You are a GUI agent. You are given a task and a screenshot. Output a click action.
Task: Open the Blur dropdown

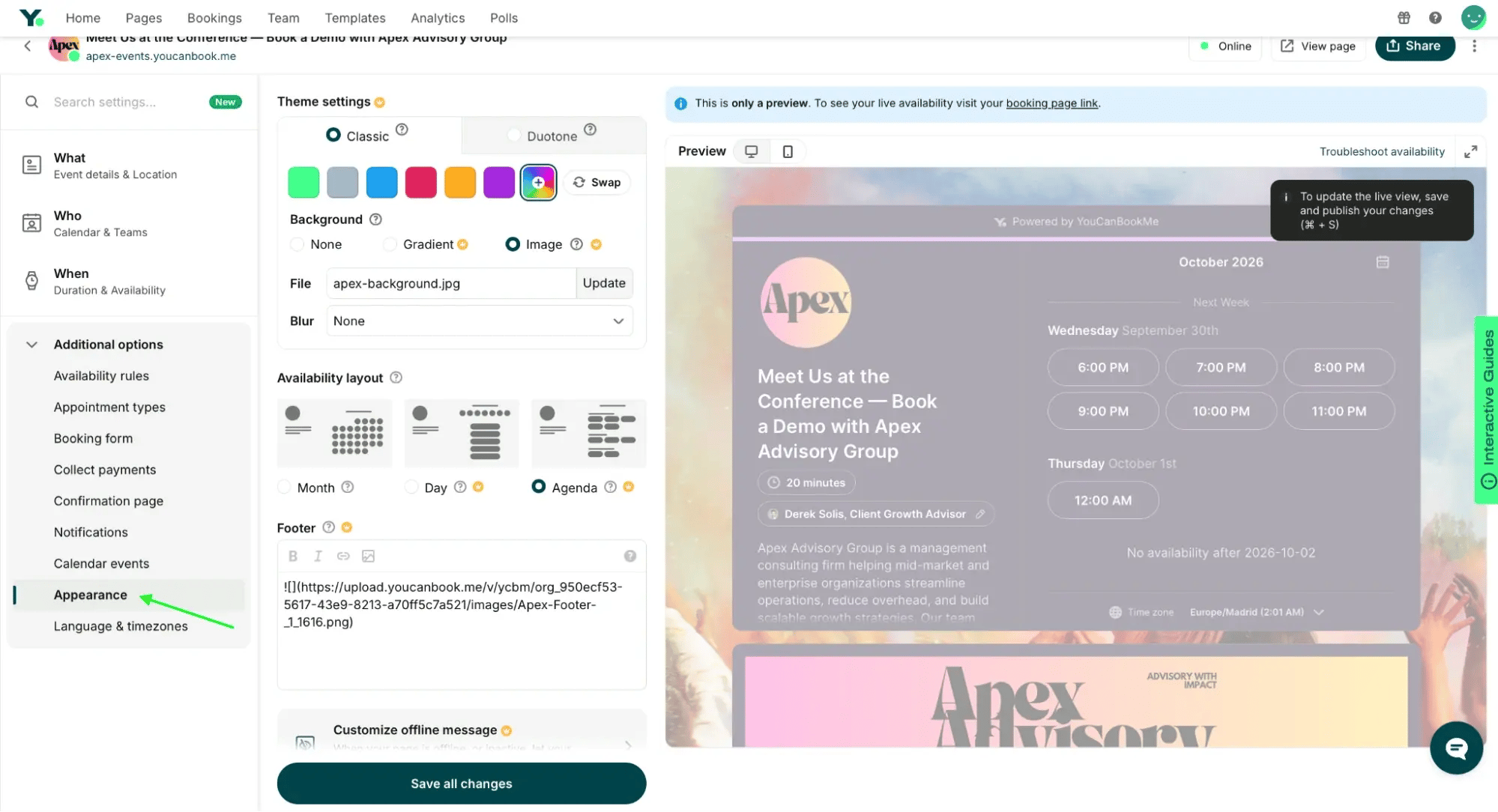[x=480, y=321]
